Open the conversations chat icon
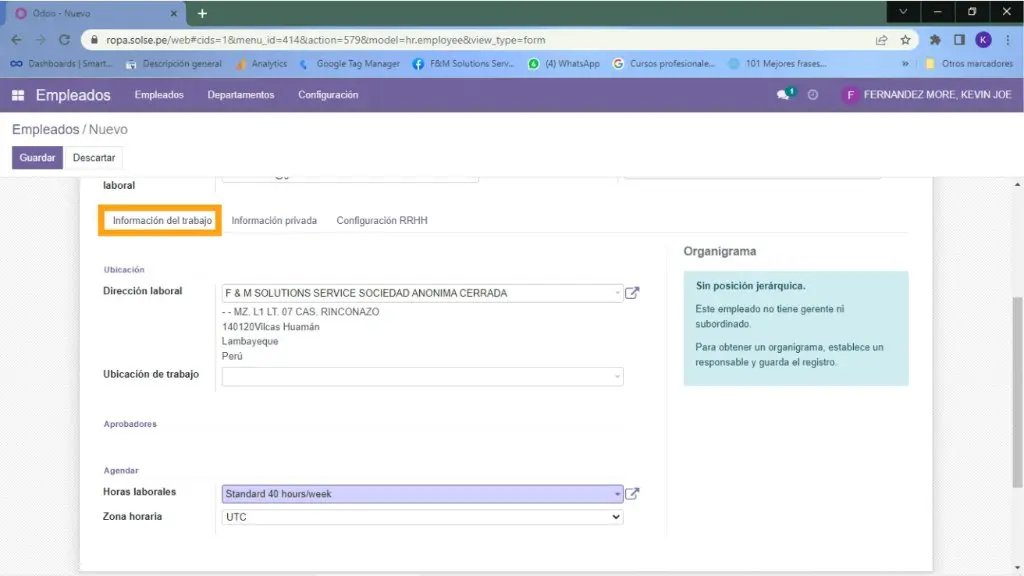Screen dimensions: 1024x576 click(x=784, y=95)
